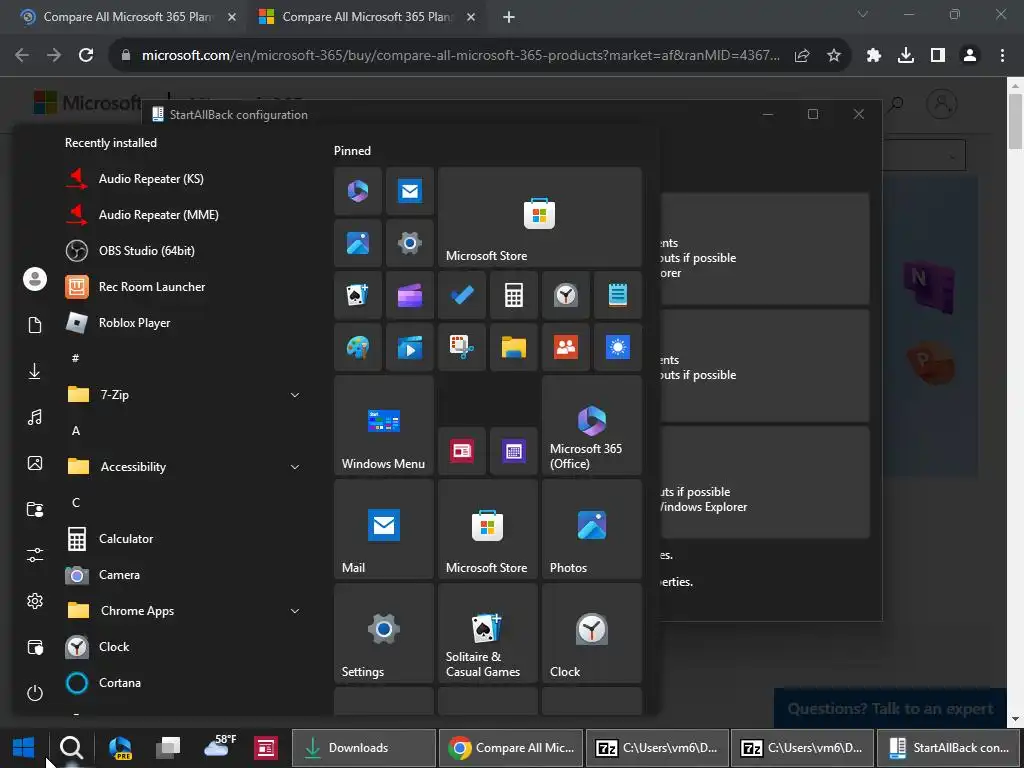This screenshot has height=768, width=1024.
Task: Open Task View on the taskbar
Action: coord(168,748)
